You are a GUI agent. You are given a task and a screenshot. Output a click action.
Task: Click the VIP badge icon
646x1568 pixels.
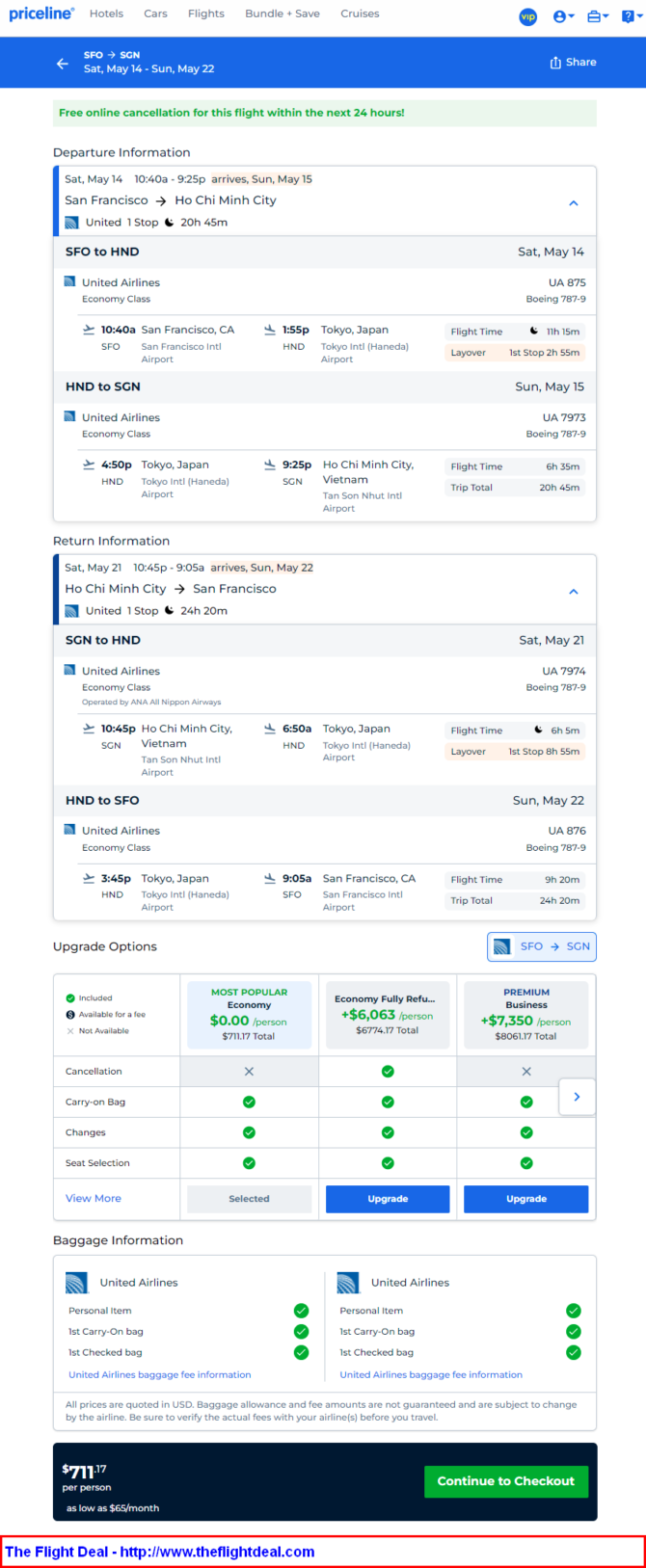pos(527,16)
